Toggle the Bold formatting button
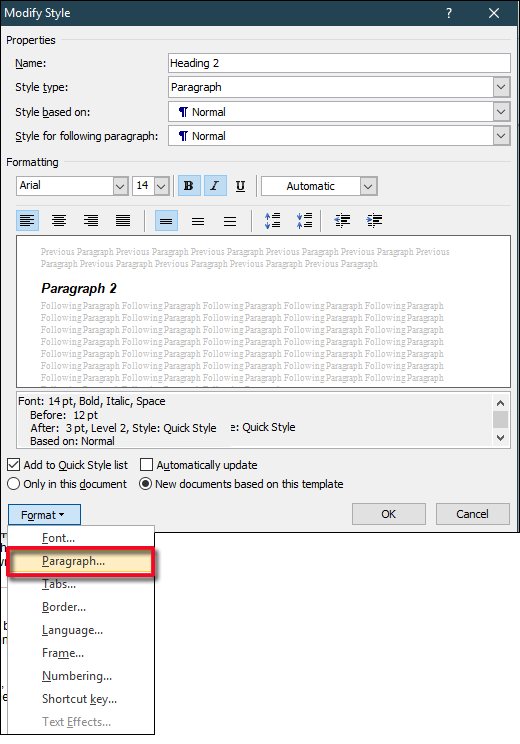Image resolution: width=520 pixels, height=744 pixels. [x=189, y=186]
